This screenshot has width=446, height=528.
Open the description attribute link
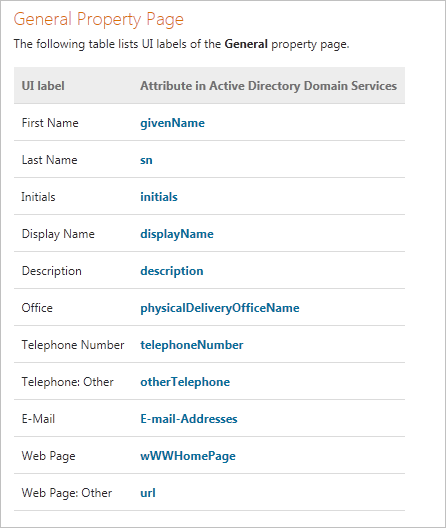(x=172, y=271)
